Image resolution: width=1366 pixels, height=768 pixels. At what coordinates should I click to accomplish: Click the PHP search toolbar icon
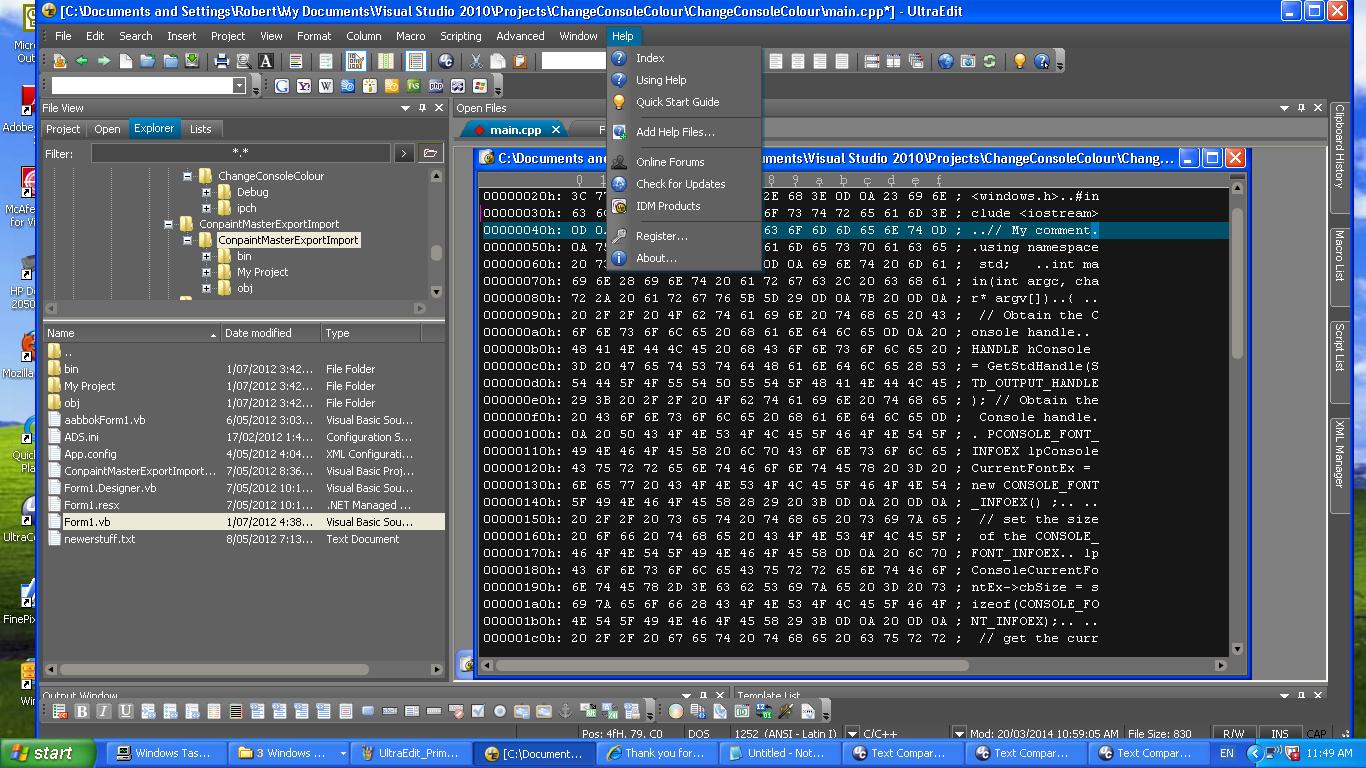click(436, 86)
